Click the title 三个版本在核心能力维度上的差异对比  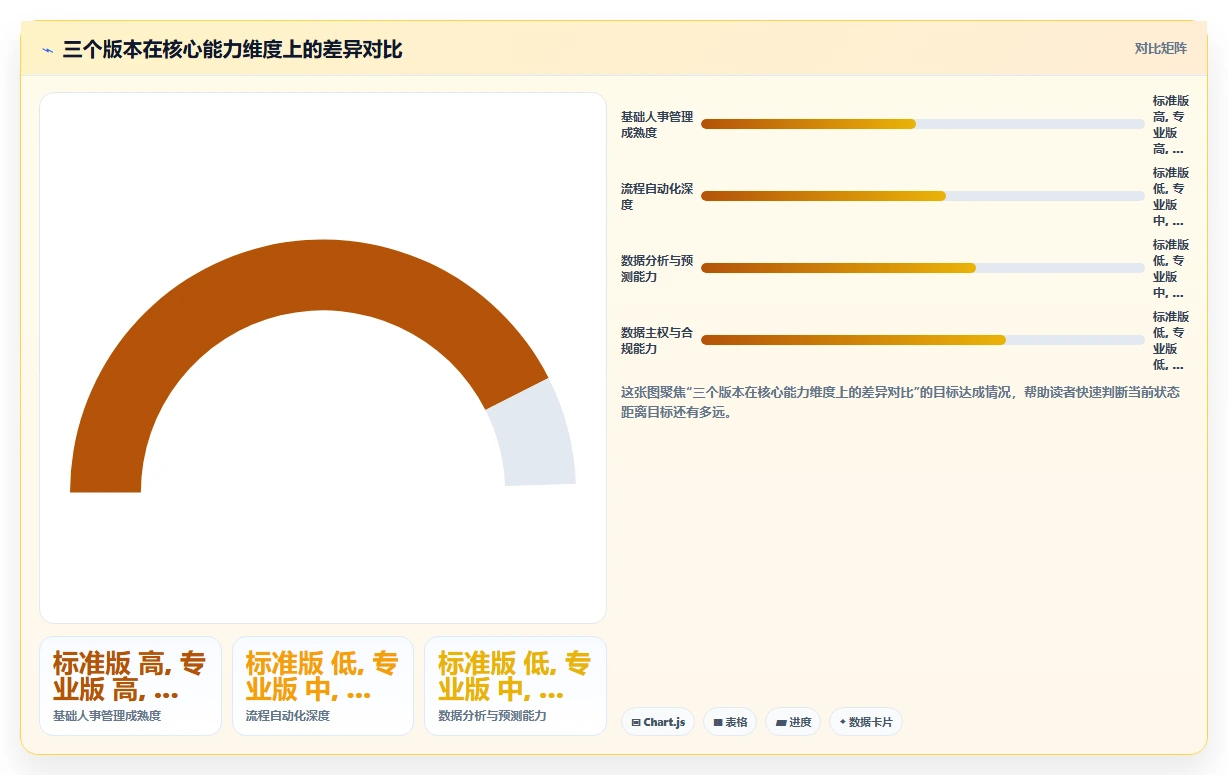pyautogui.click(x=232, y=50)
